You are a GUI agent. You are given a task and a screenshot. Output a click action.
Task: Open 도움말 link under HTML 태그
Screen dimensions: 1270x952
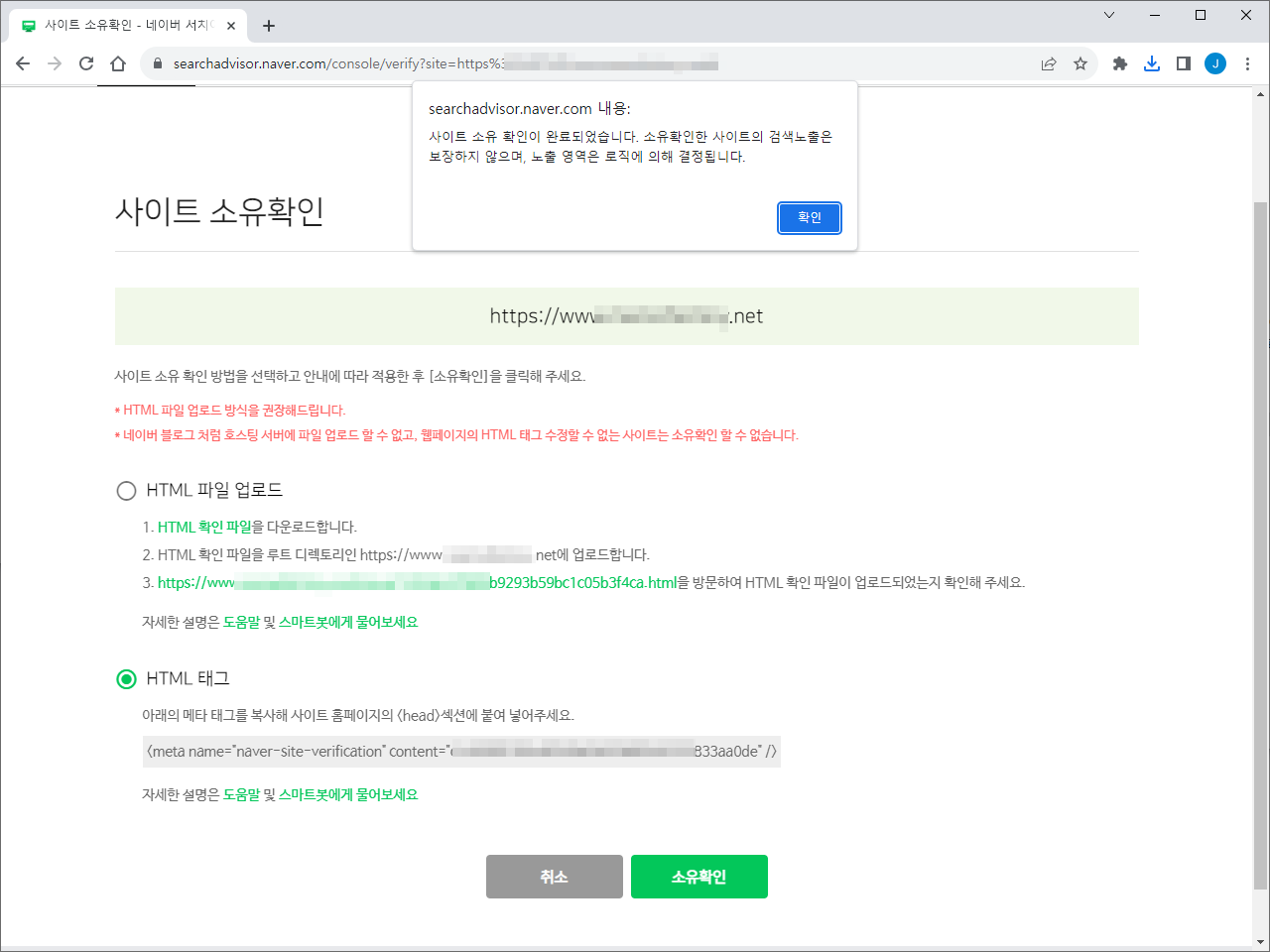tap(241, 794)
